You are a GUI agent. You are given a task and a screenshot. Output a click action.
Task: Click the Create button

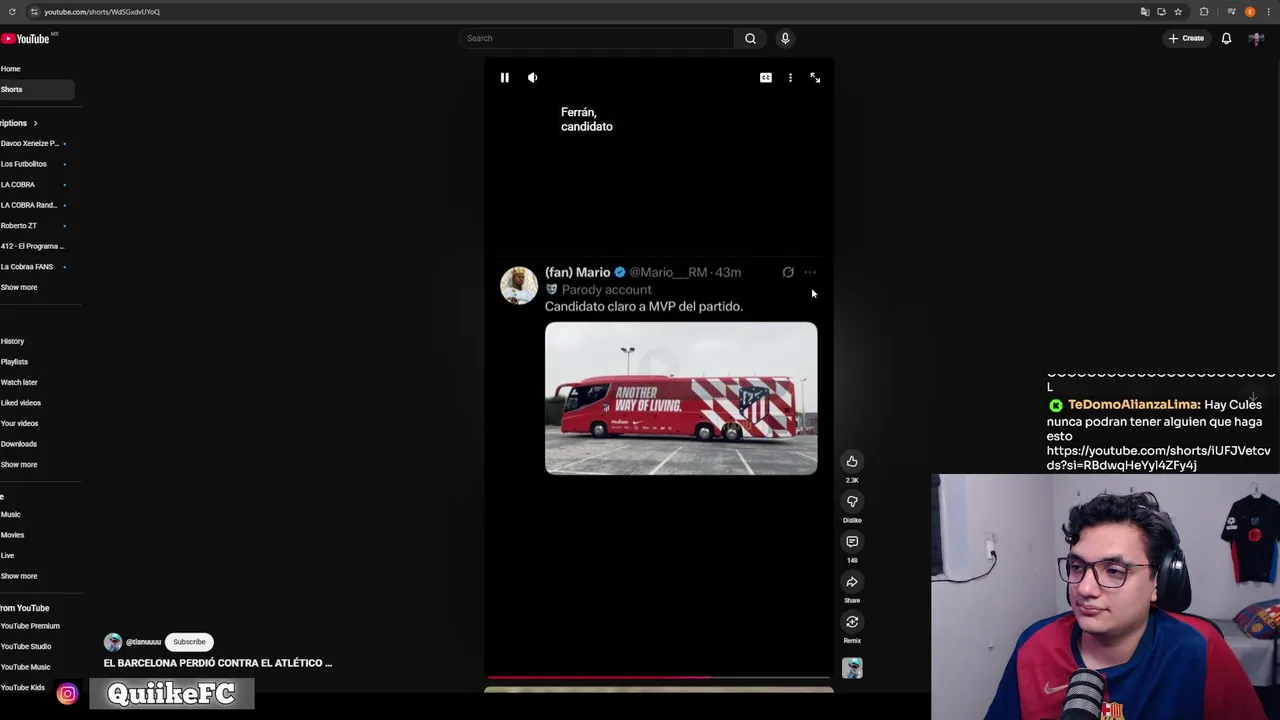pyautogui.click(x=1186, y=38)
